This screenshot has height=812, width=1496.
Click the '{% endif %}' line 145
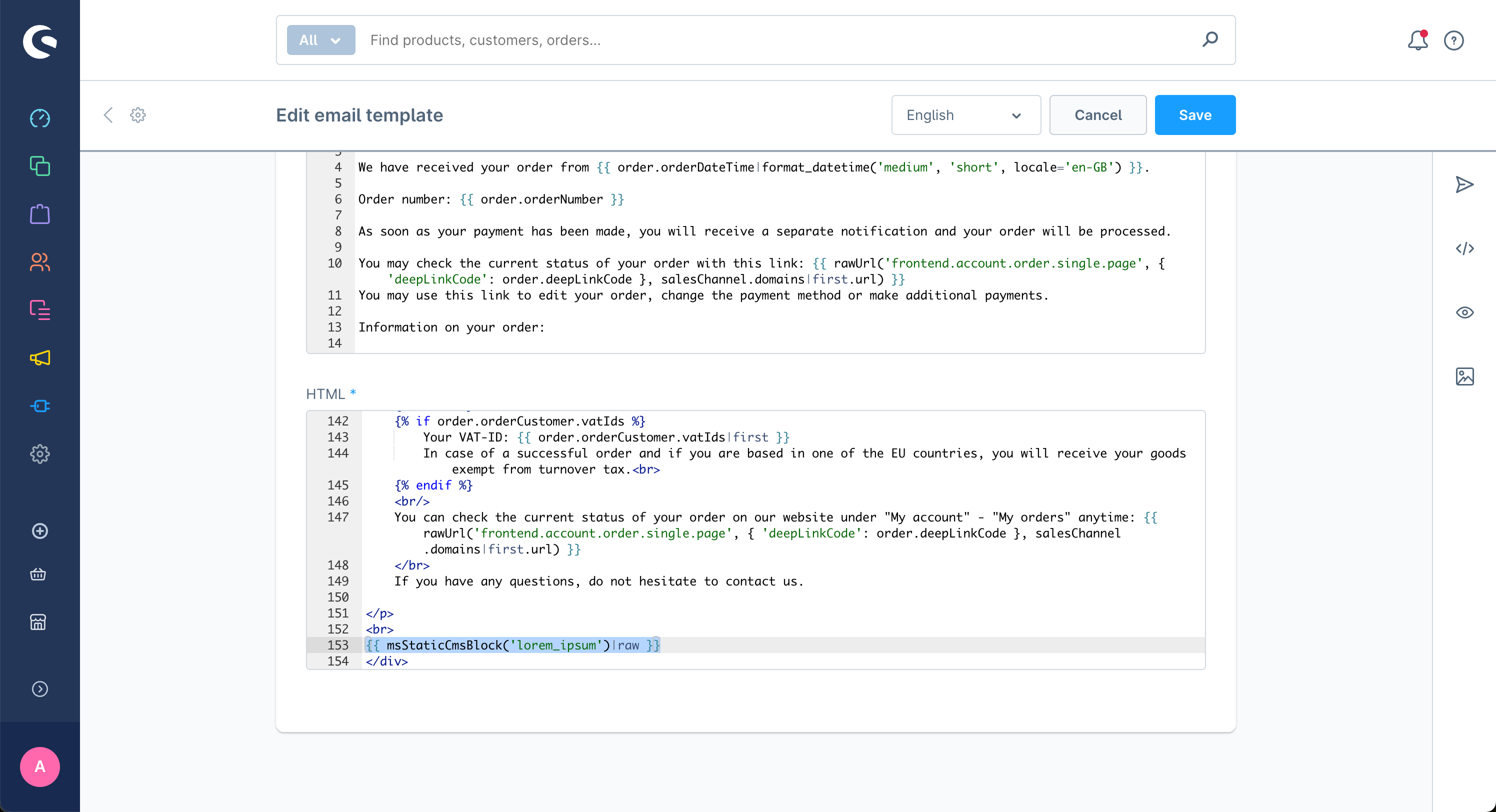click(x=433, y=485)
